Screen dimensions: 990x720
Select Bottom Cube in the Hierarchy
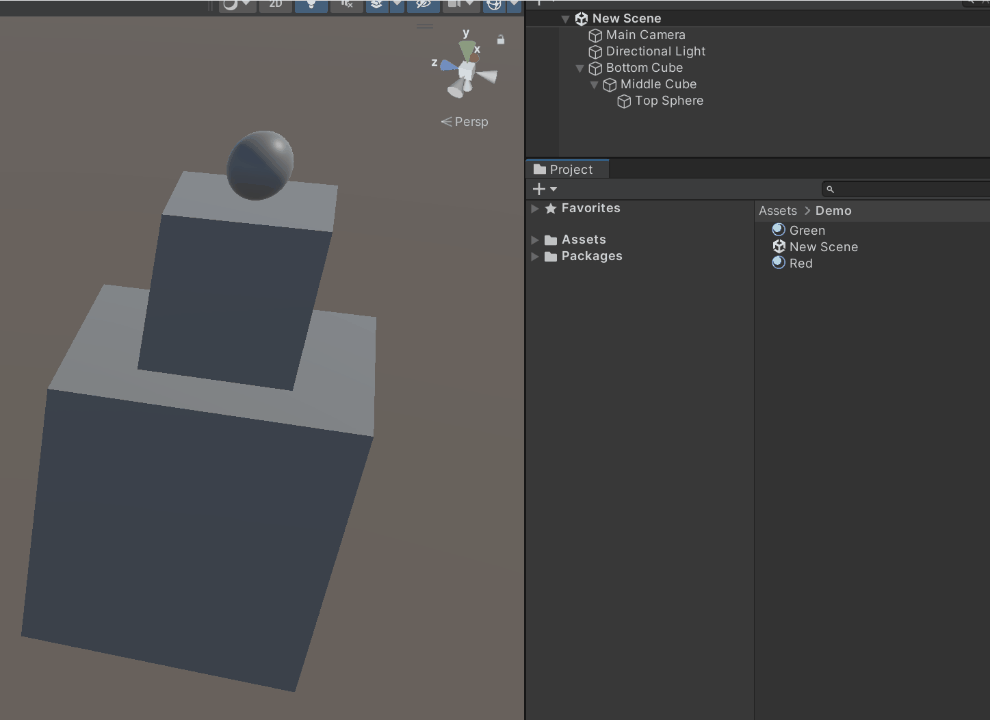644,68
